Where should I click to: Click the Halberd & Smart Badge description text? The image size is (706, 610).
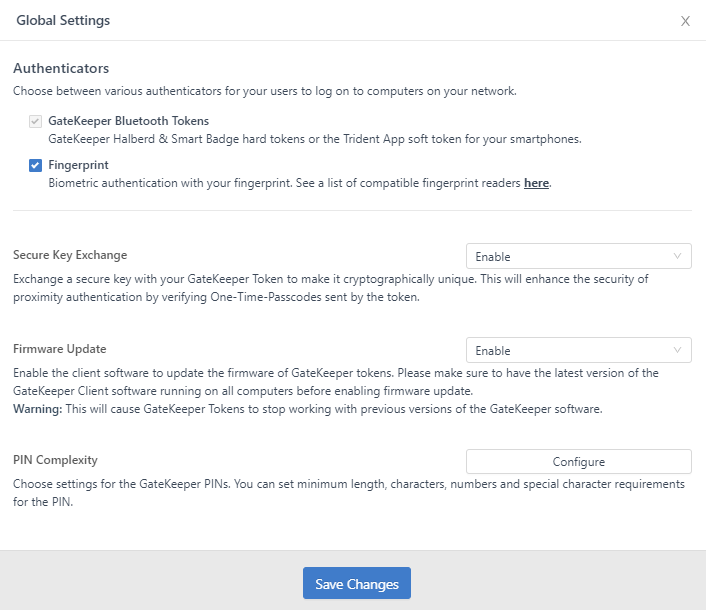[x=314, y=139]
